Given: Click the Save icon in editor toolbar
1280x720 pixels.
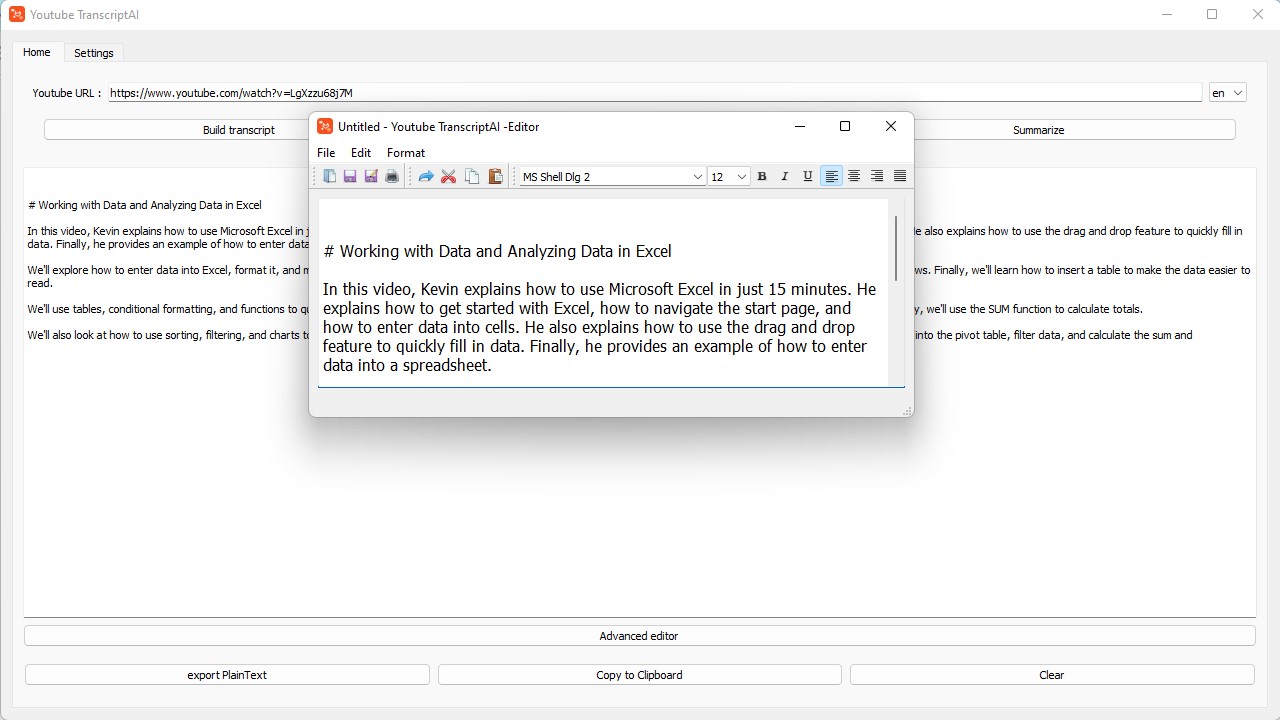Looking at the screenshot, I should point(350,177).
